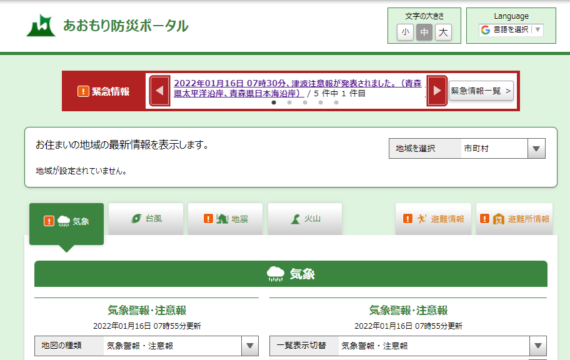Click the right 気象警報・注意報 heading

click(408, 311)
